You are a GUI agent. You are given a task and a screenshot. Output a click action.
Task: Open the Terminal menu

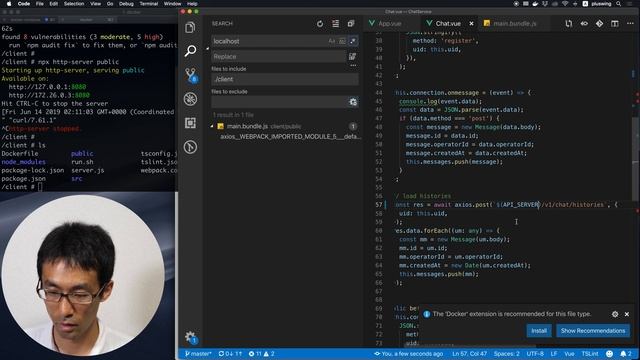pyautogui.click(x=149, y=4)
